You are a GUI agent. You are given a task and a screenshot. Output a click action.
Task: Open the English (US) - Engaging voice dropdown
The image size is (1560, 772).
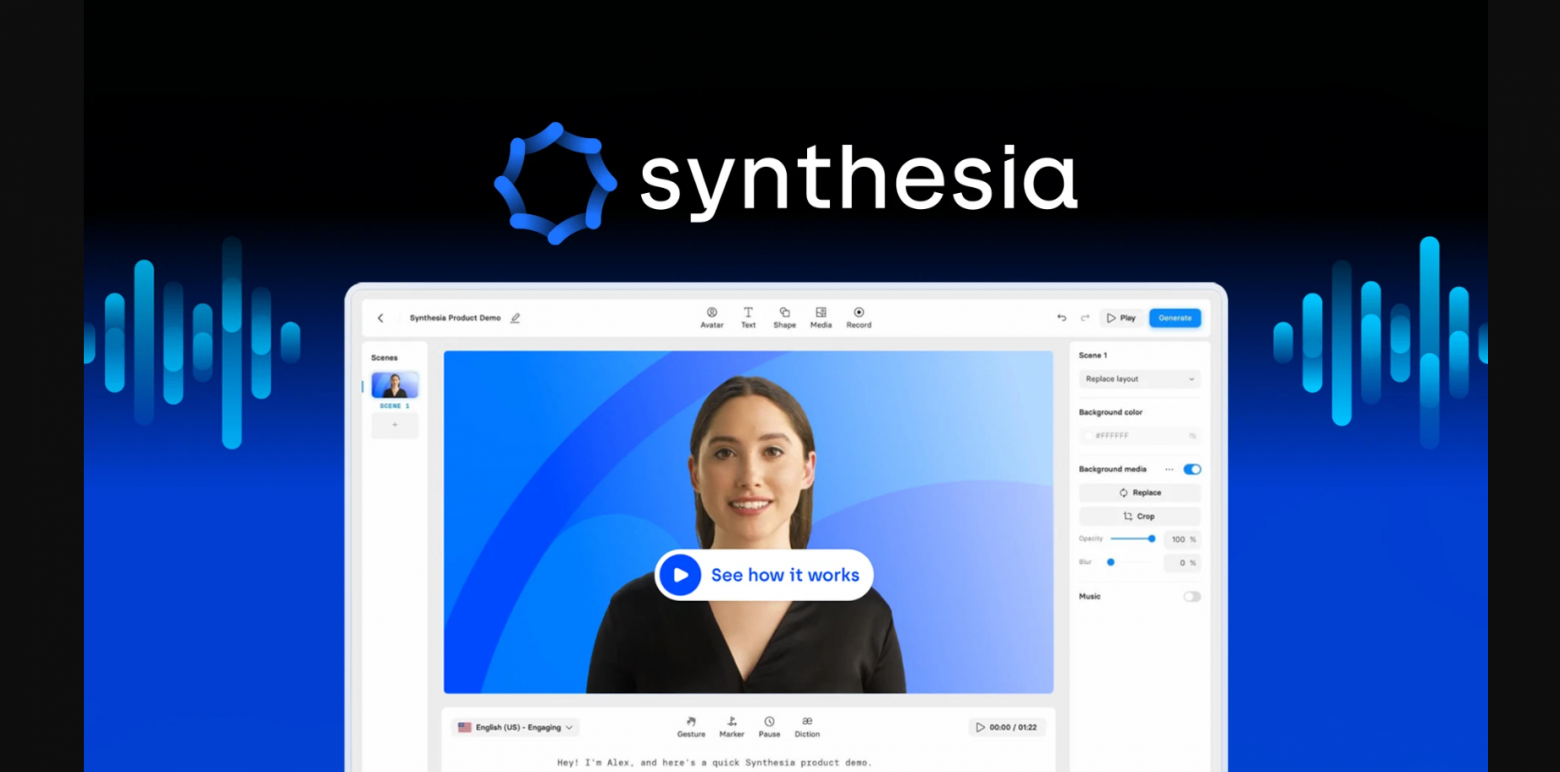tap(516, 728)
